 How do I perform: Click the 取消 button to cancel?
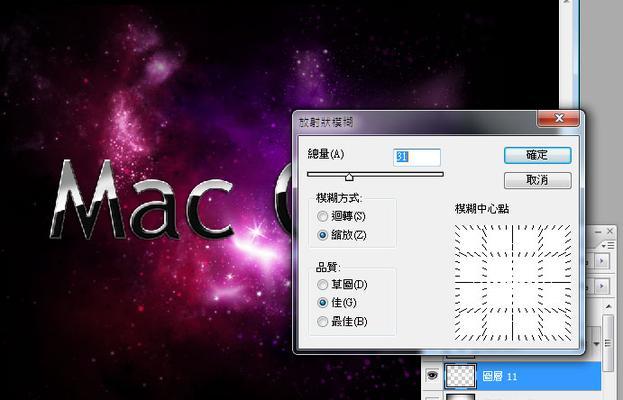pos(538,180)
